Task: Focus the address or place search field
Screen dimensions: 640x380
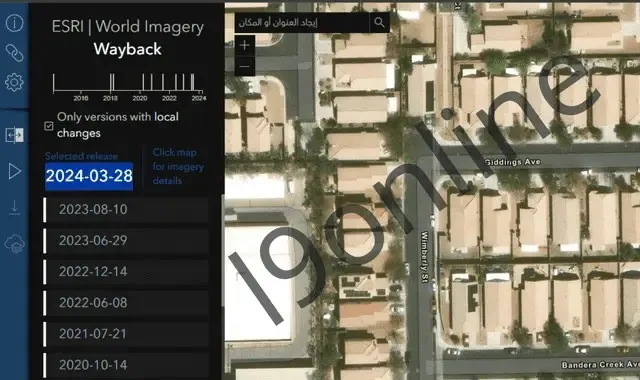Action: pos(302,22)
